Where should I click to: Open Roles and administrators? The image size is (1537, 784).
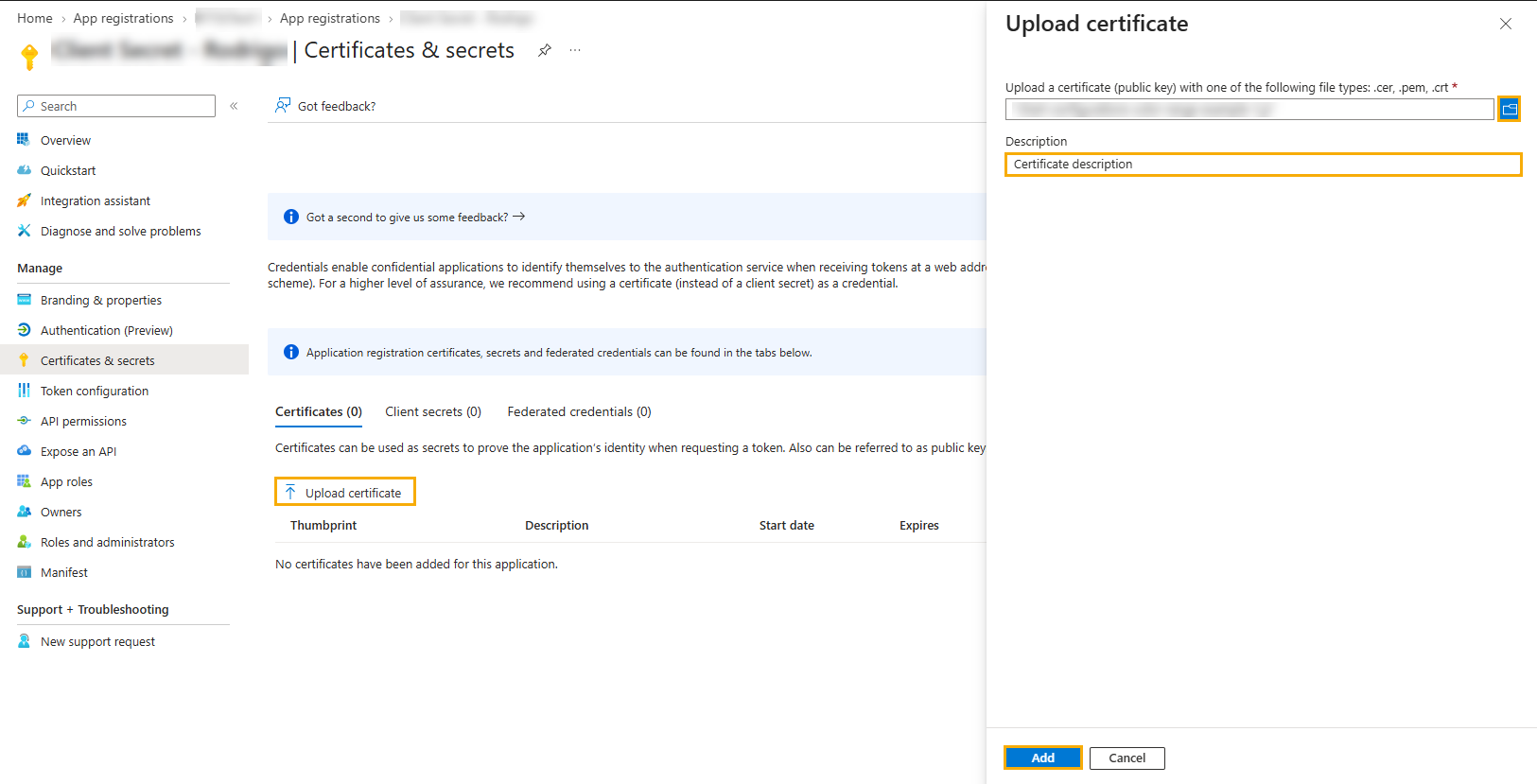[x=107, y=542]
